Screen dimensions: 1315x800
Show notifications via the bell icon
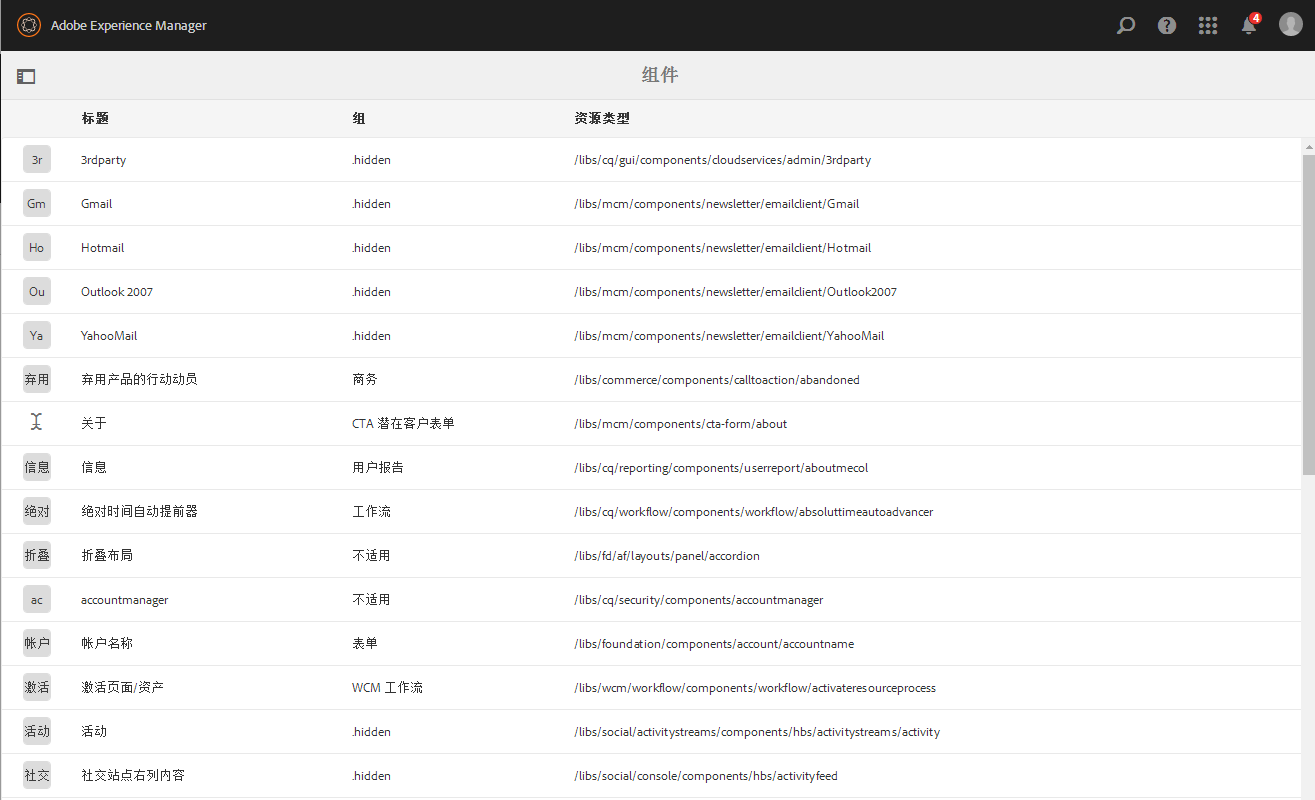pyautogui.click(x=1249, y=25)
